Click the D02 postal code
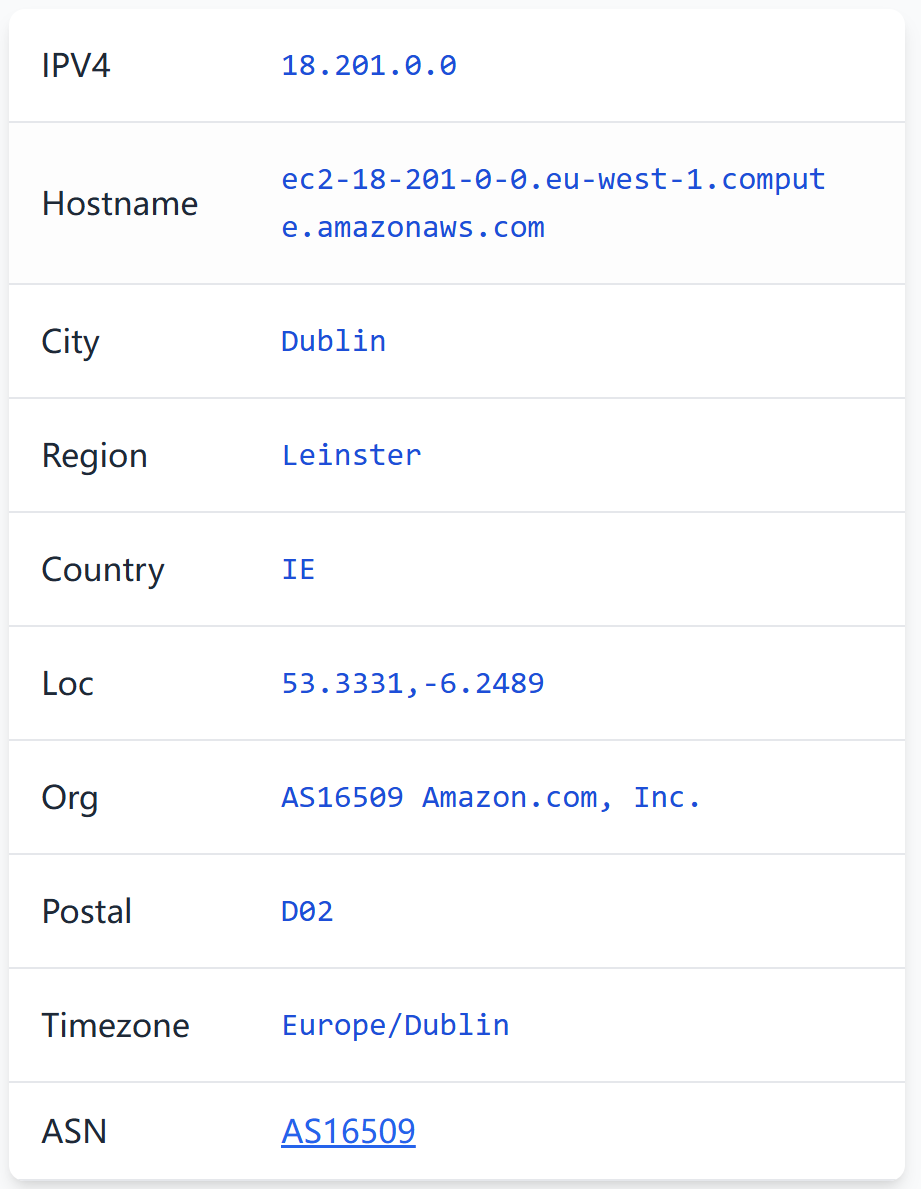 click(x=307, y=911)
